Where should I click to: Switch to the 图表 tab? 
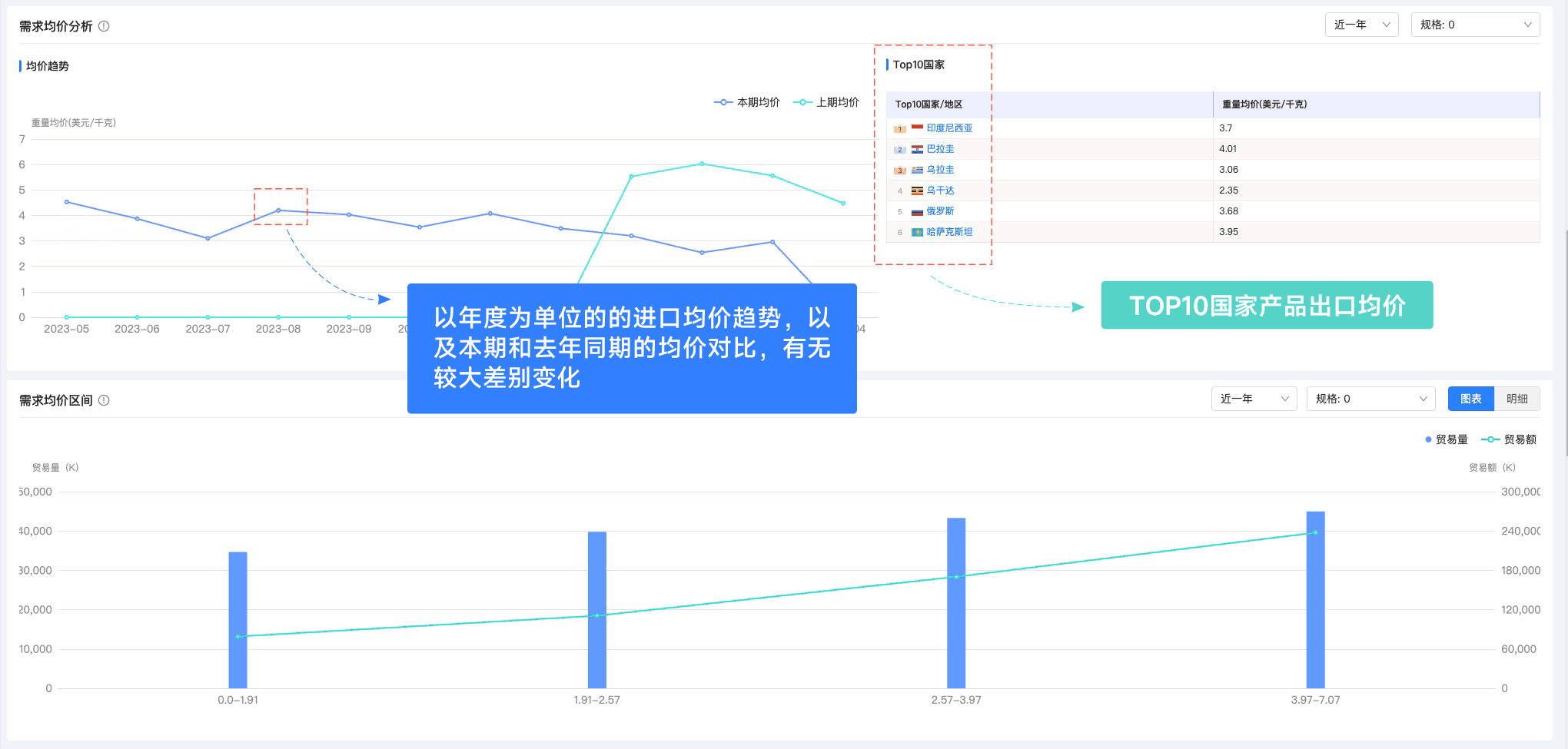1470,398
